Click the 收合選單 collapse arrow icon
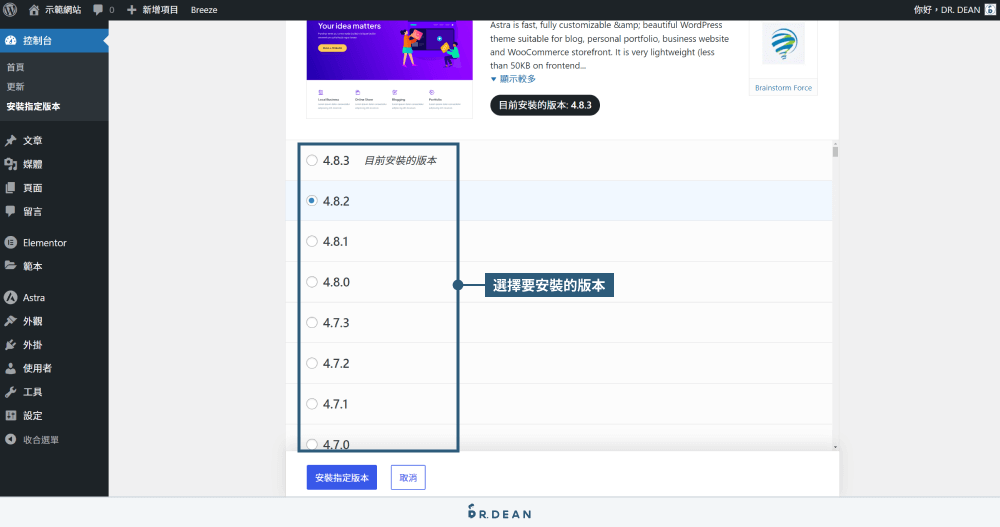Viewport: 1000px width, 527px height. [11, 440]
